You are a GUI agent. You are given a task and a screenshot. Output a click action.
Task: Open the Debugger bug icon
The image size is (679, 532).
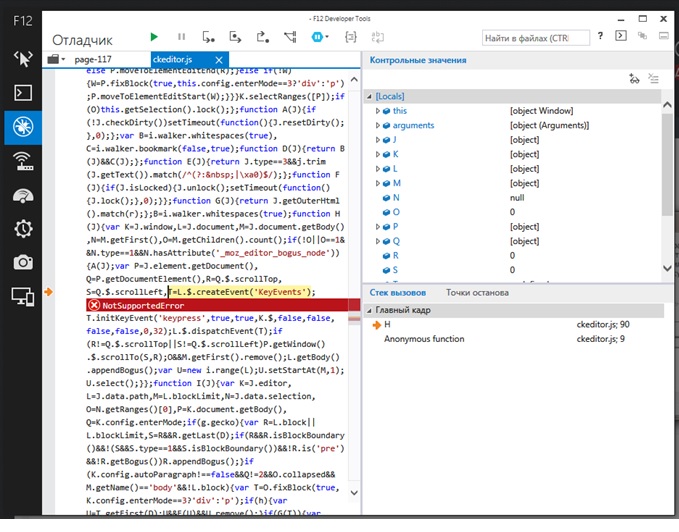pos(23,127)
